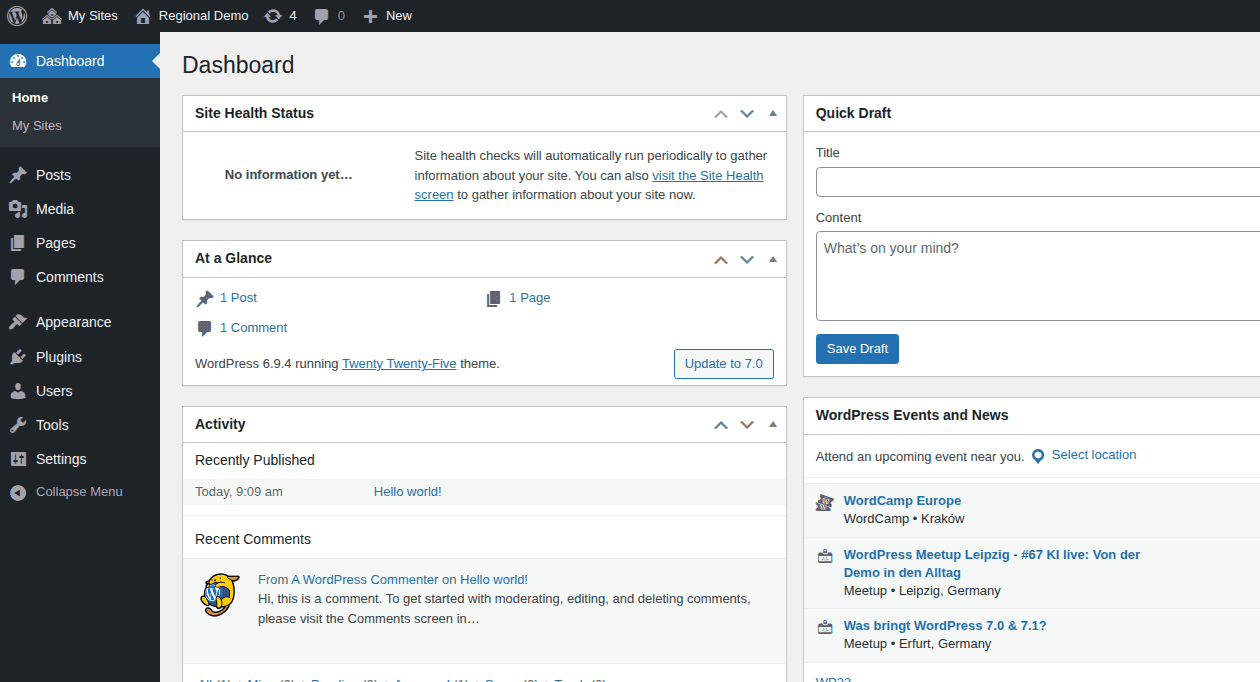Open the 1 Comment link

pyautogui.click(x=253, y=328)
